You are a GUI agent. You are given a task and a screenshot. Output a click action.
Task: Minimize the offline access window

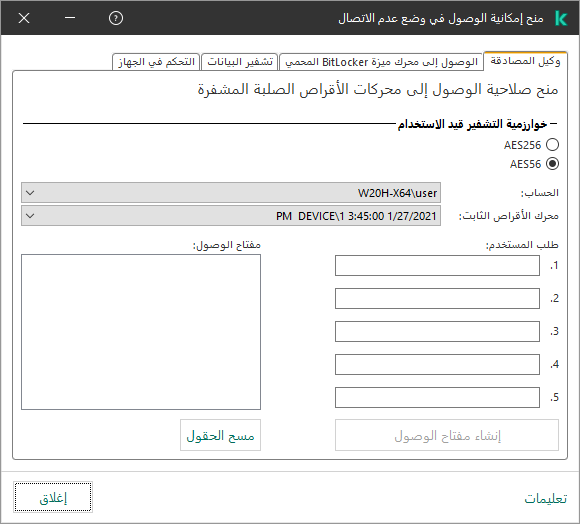click(70, 18)
